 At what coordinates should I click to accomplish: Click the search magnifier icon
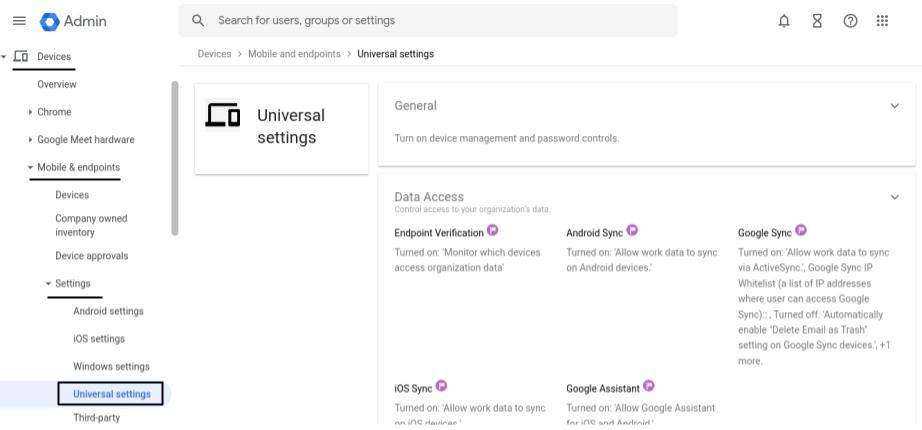[x=198, y=21]
